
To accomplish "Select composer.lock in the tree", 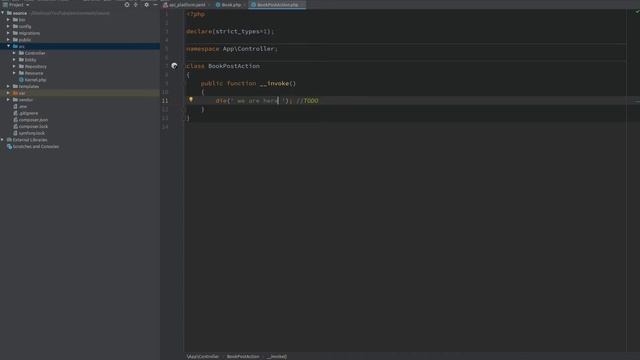I will pos(33,127).
